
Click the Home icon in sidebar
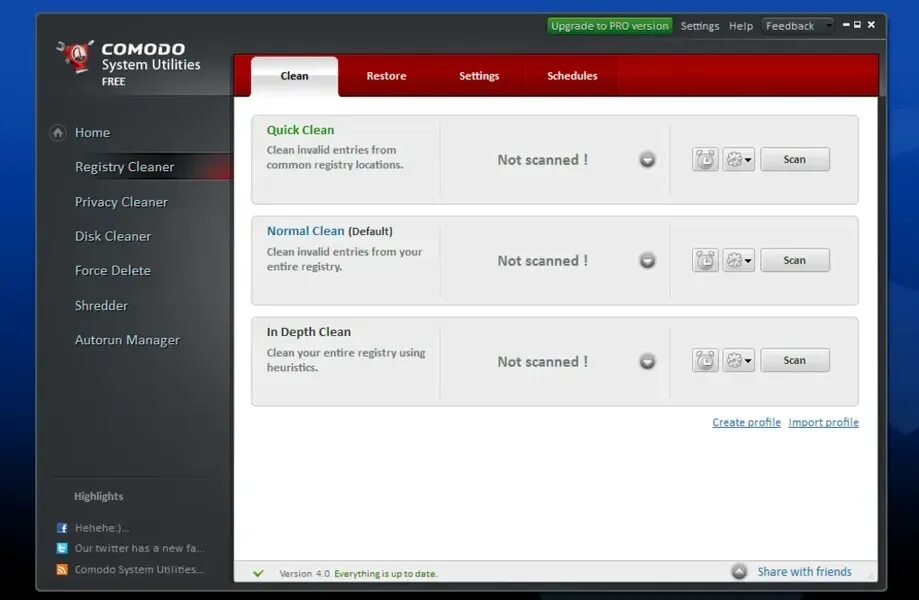coord(57,133)
